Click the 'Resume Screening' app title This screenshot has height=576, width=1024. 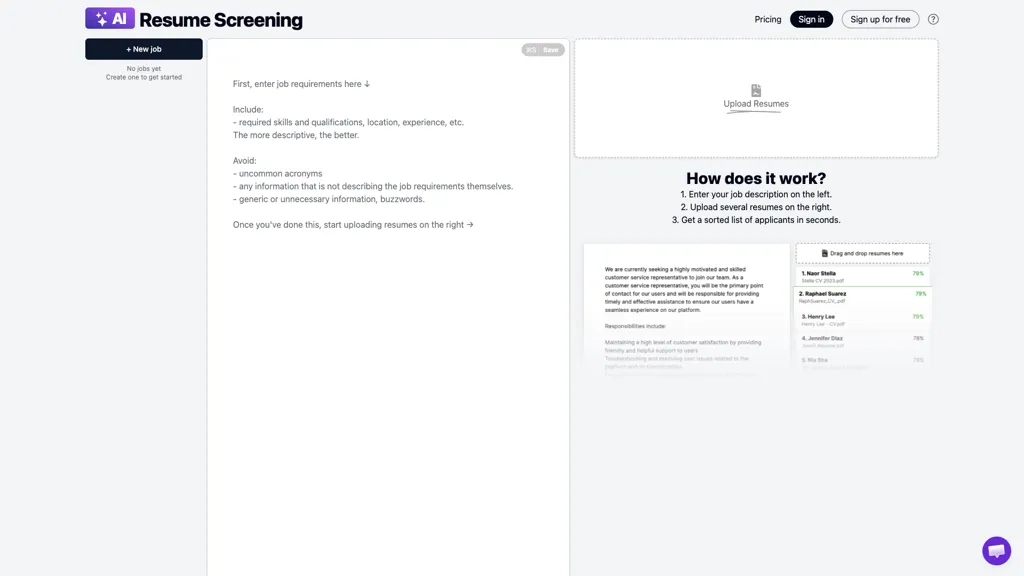221,19
